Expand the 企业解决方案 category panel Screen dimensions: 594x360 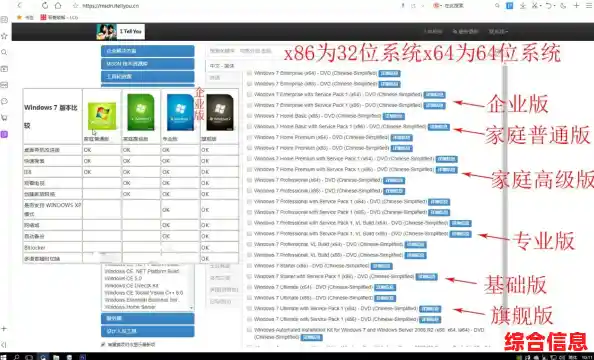point(148,51)
